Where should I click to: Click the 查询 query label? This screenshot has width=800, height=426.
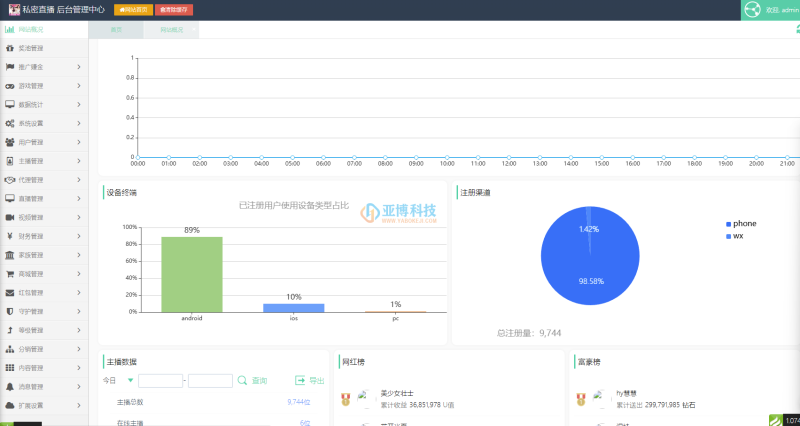[259, 381]
